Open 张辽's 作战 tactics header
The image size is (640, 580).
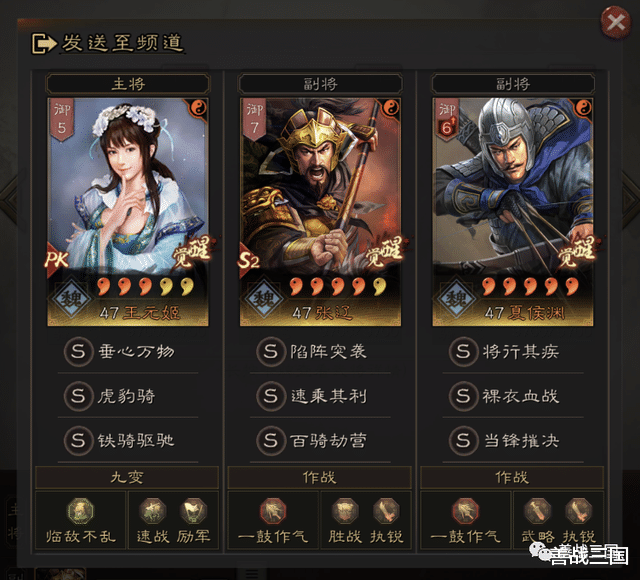coord(320,478)
